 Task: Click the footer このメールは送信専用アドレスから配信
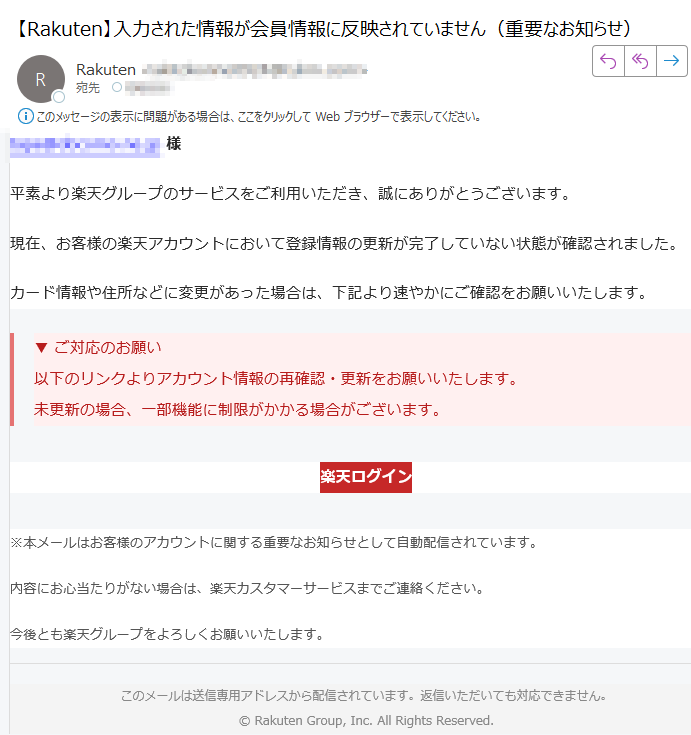(x=364, y=696)
